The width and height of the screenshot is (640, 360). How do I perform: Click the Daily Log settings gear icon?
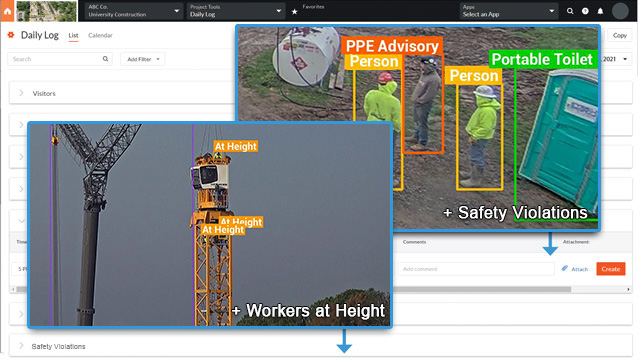coord(11,35)
